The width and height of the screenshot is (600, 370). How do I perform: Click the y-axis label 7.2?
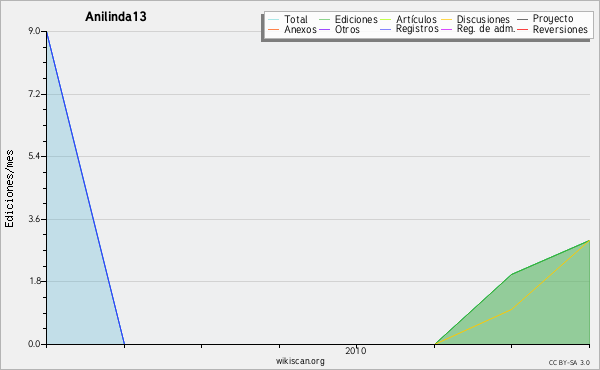point(34,94)
